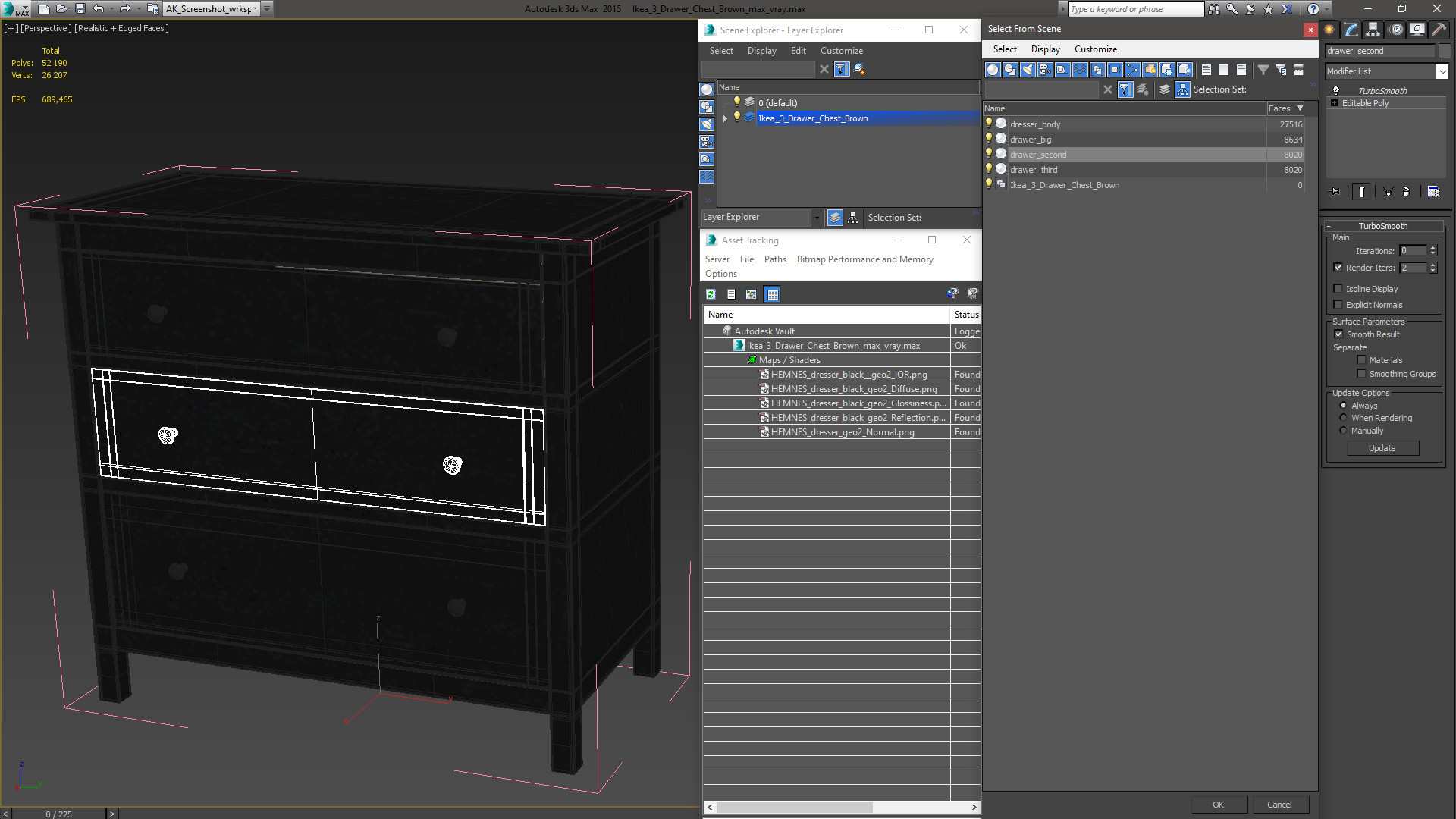Click Configure Modifier Sets icon

point(1434,192)
